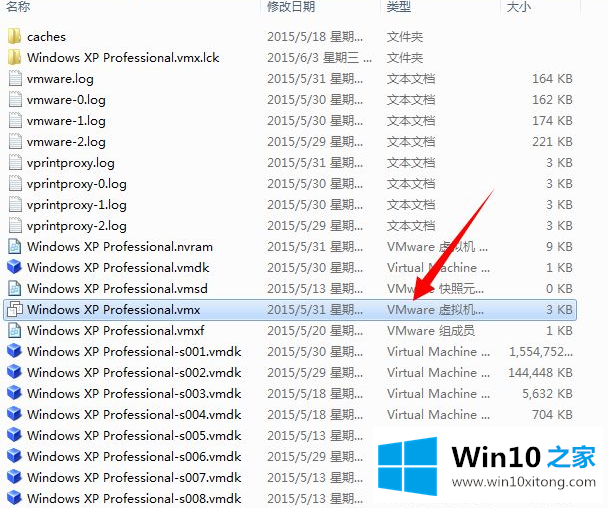Select file name vmware.log
The image size is (608, 508).
click(x=60, y=79)
